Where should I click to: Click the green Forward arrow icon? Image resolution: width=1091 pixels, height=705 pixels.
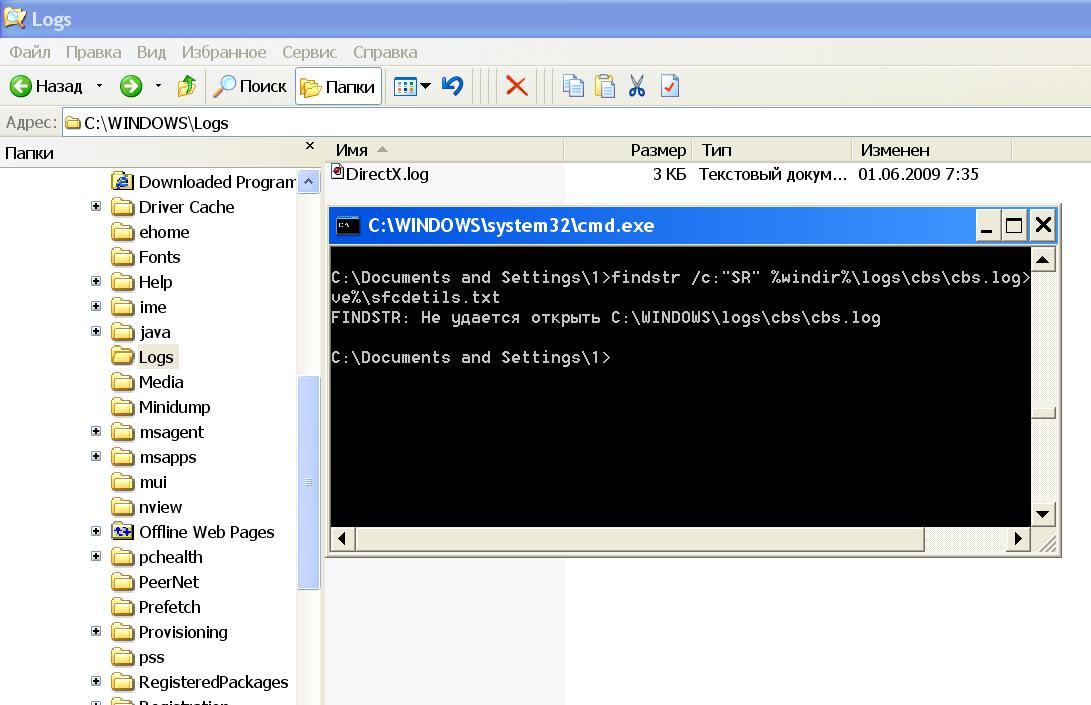tap(131, 87)
